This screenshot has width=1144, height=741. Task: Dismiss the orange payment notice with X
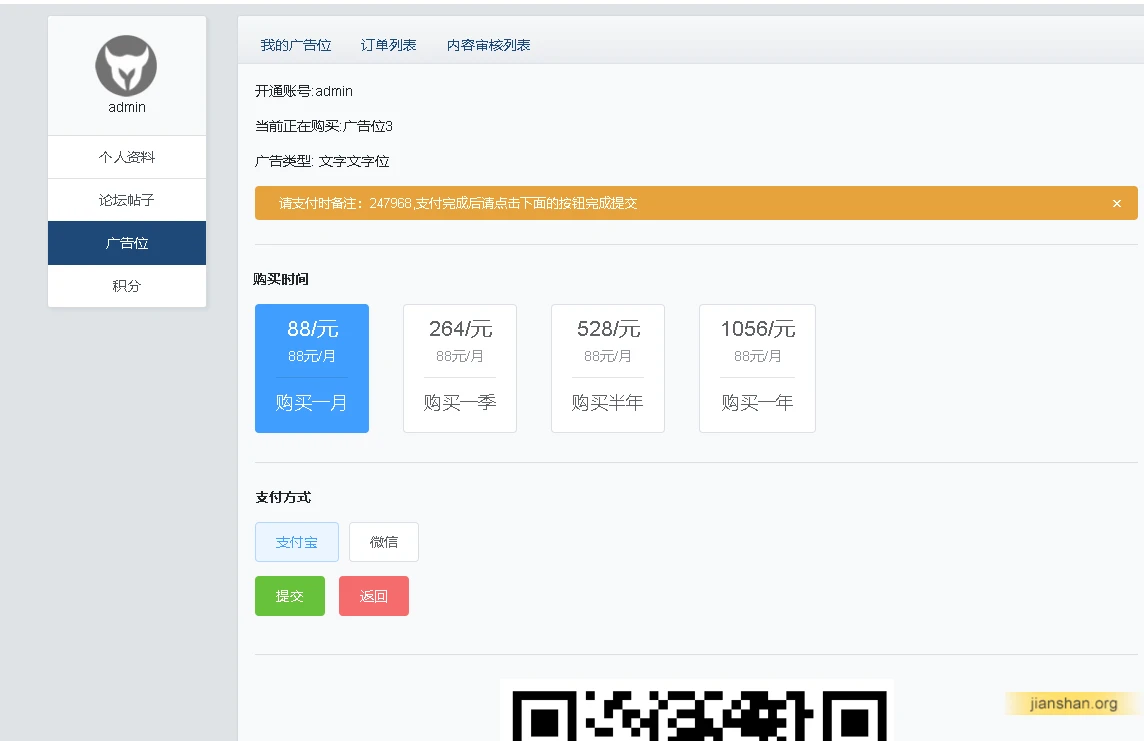[x=1116, y=203]
